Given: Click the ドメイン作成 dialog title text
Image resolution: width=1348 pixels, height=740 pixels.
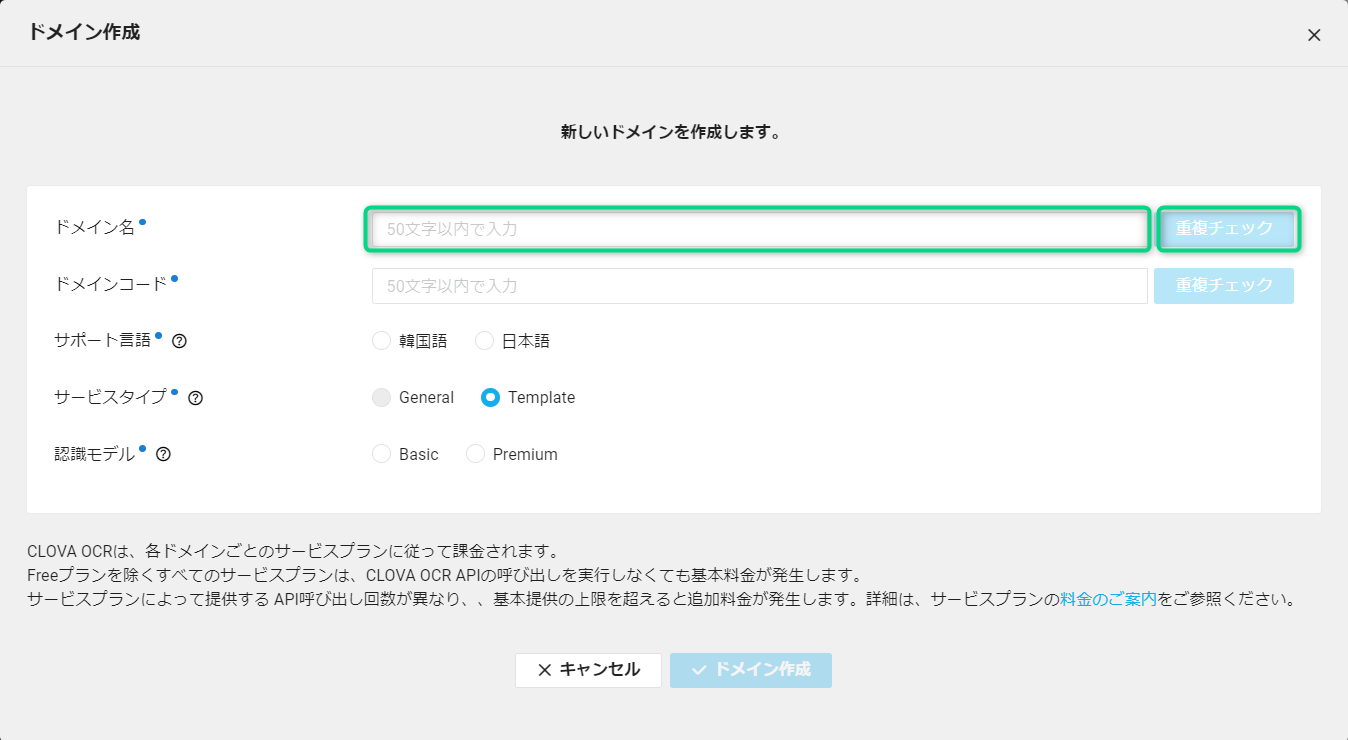Looking at the screenshot, I should pos(84,33).
